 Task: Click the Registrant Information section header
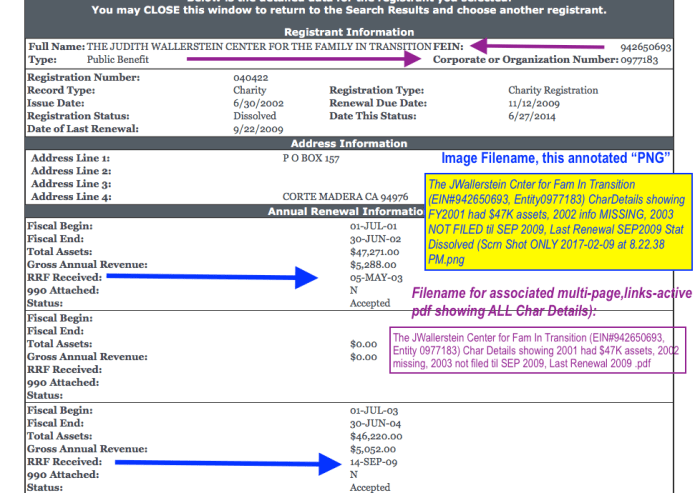pos(349,32)
